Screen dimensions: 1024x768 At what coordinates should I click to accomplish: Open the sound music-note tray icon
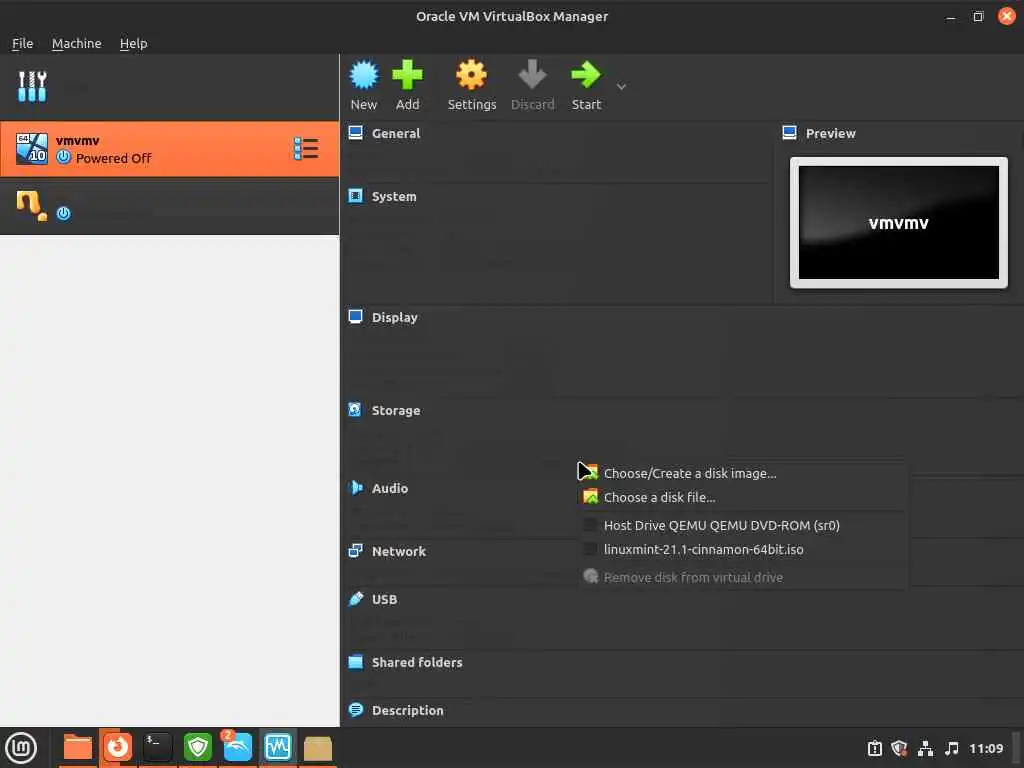[952, 748]
